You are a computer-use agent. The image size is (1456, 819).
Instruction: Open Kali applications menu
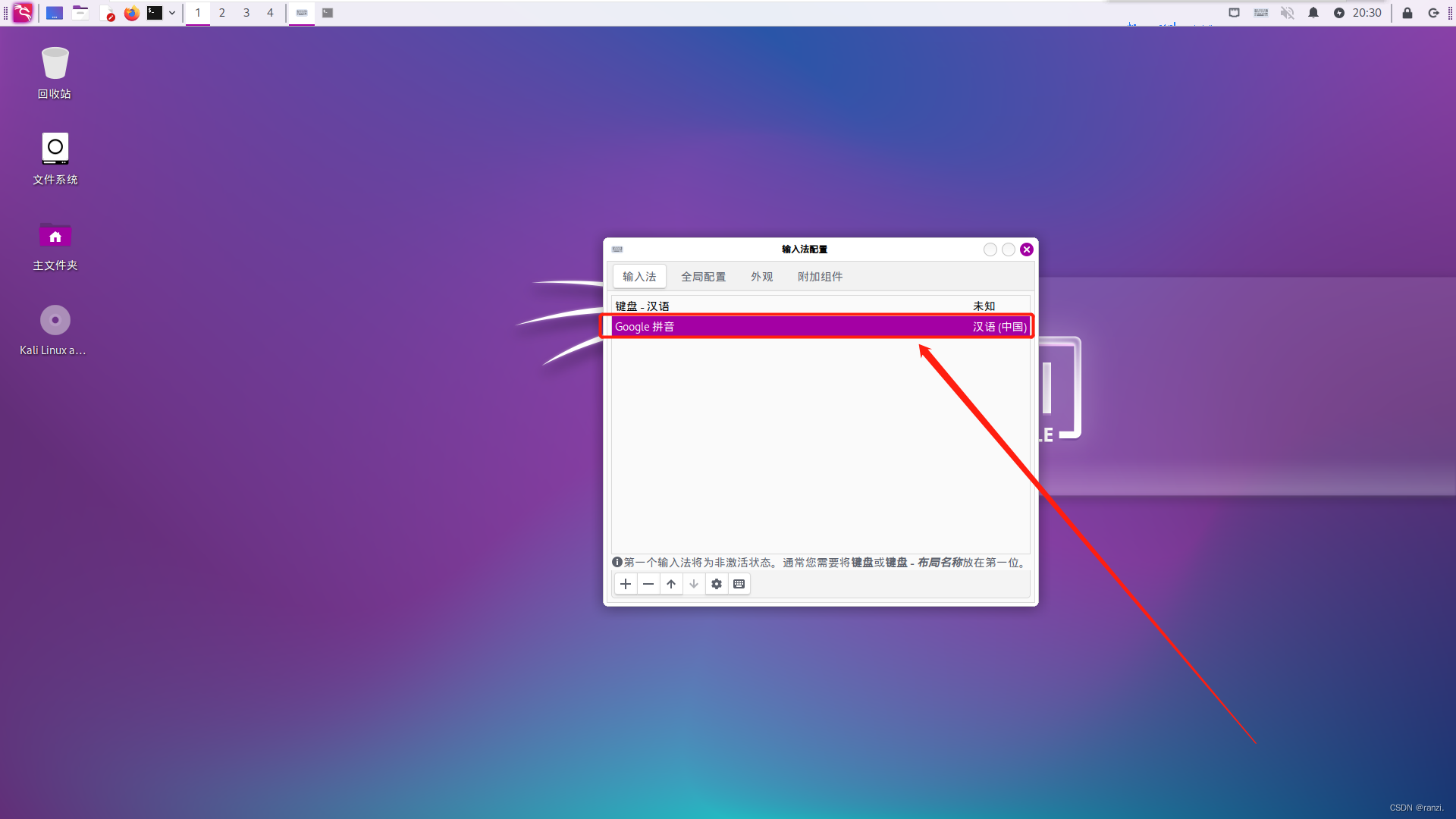coord(23,13)
